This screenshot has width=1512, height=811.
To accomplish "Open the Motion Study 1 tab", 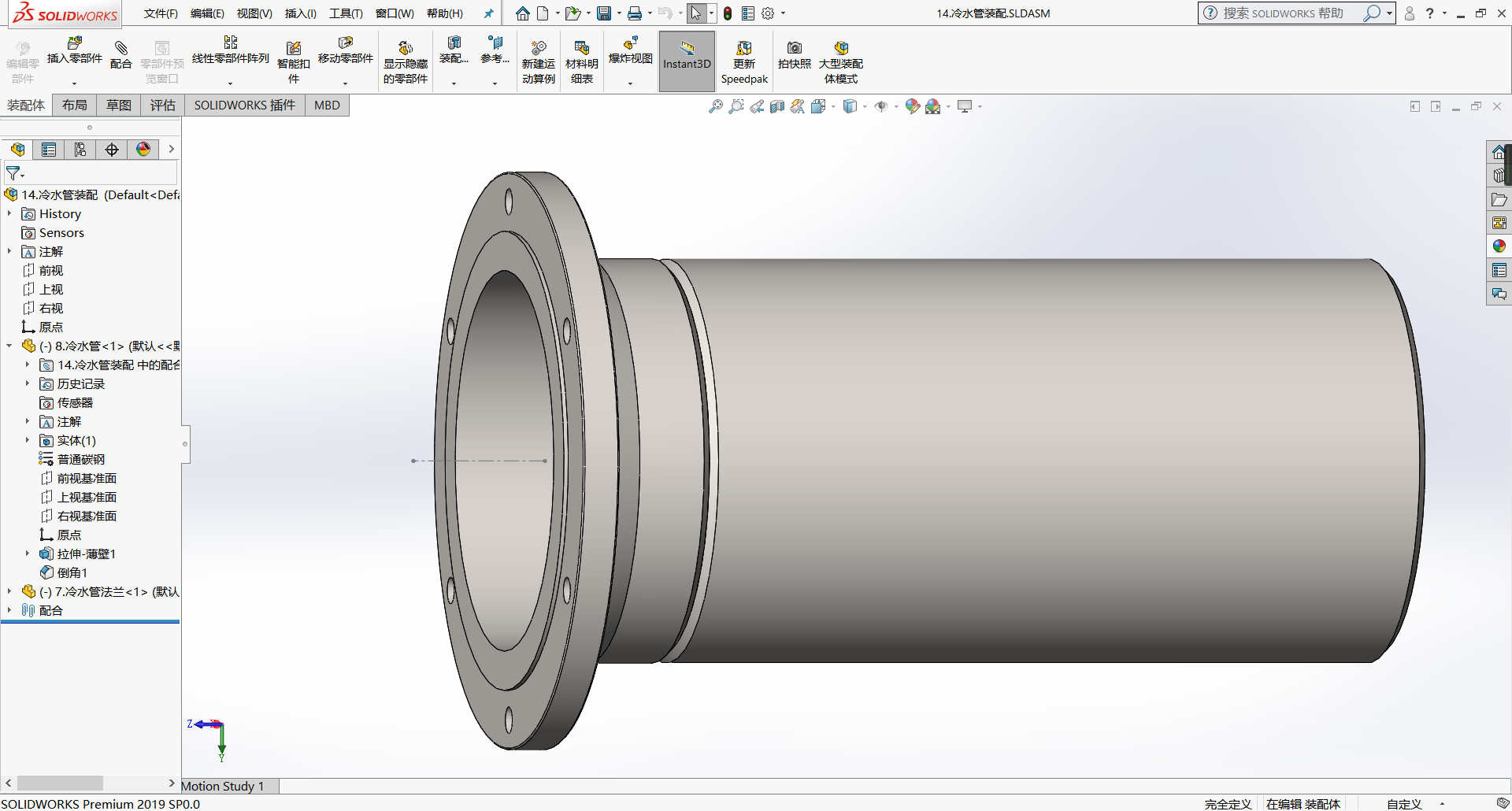I will [223, 786].
